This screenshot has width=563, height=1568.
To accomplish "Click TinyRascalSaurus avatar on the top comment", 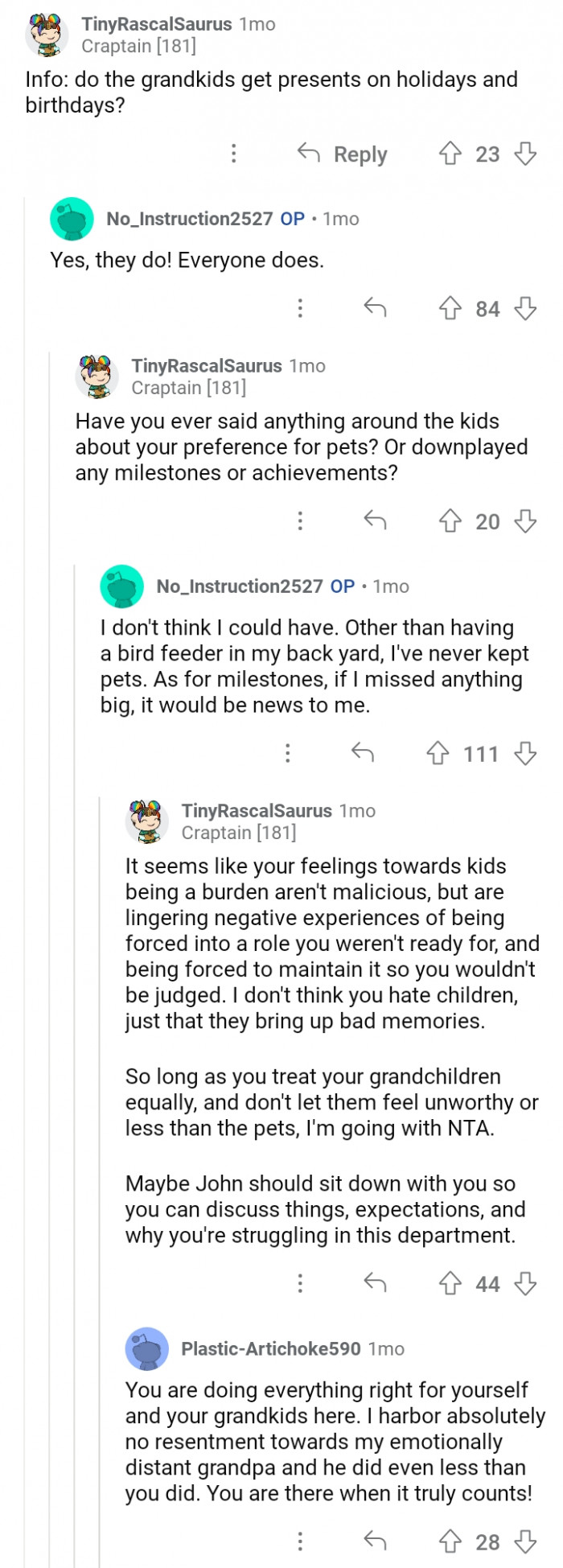I will [x=47, y=35].
